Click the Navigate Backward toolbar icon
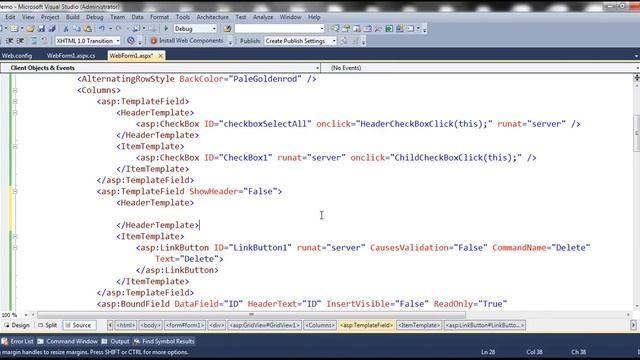The width and height of the screenshot is (640, 360). click(x=136, y=29)
